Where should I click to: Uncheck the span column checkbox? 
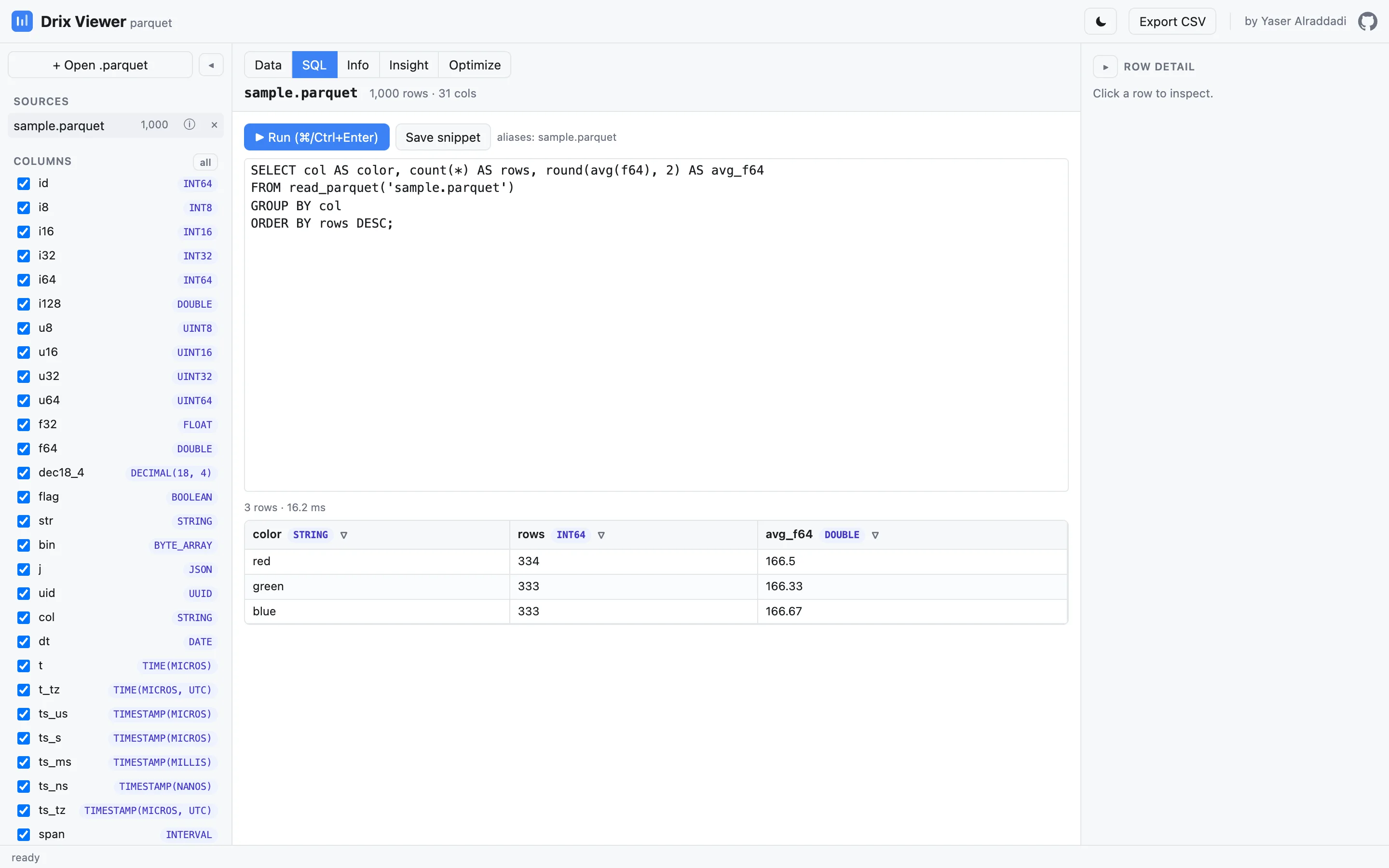[24, 835]
